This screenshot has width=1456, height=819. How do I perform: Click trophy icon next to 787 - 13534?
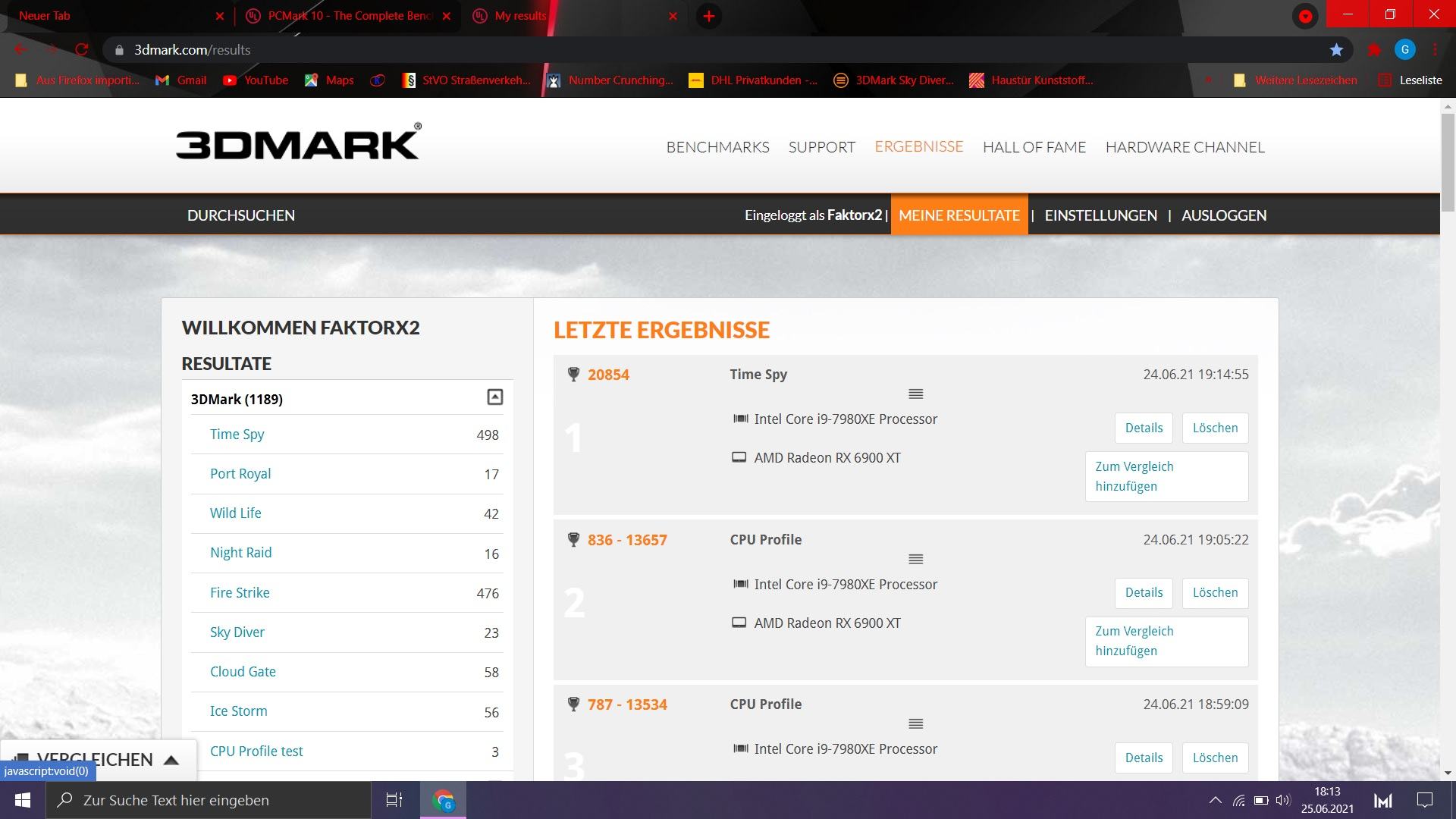click(x=573, y=704)
